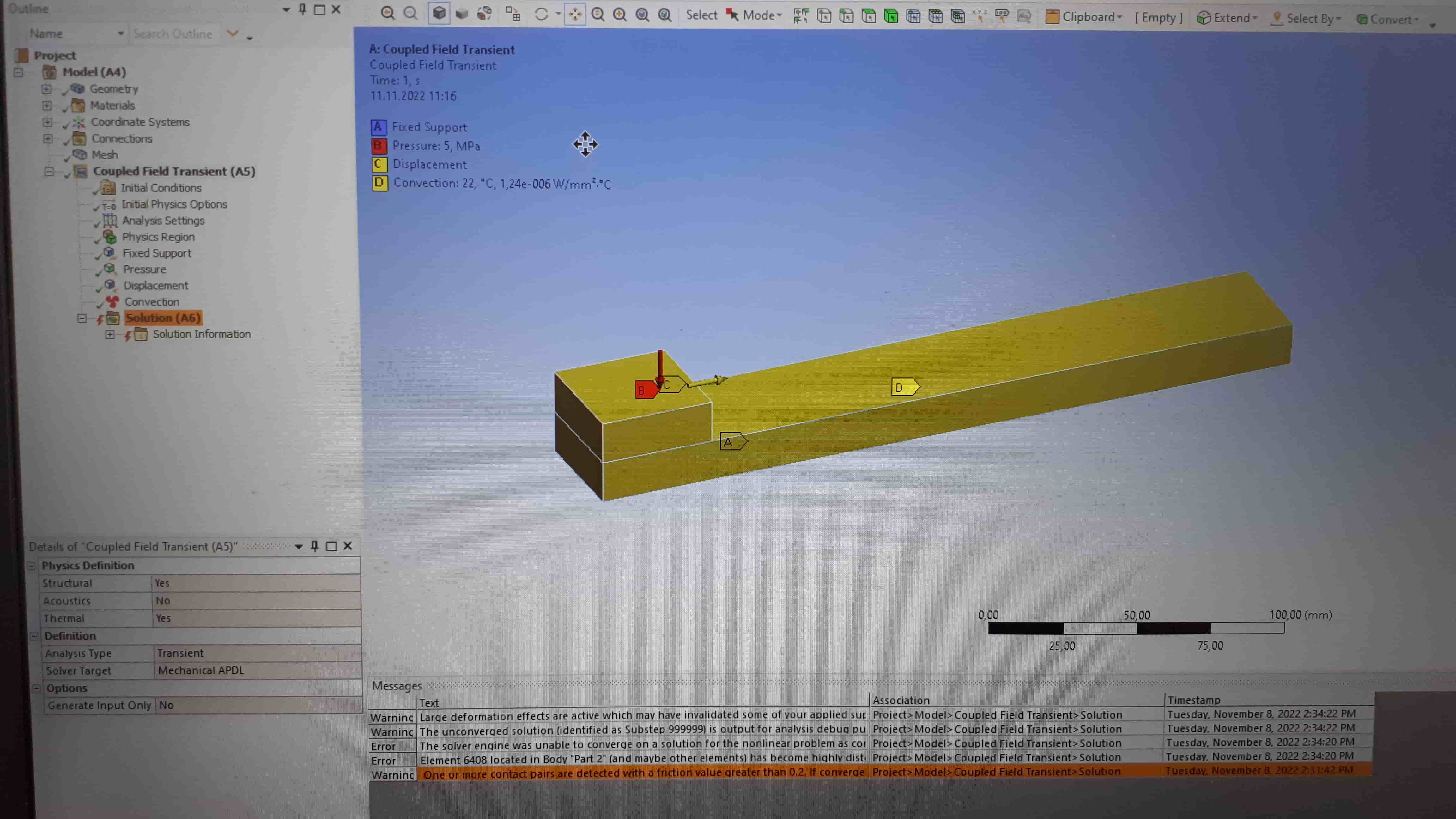
Task: Expand the Solution Information node
Action: (x=110, y=335)
